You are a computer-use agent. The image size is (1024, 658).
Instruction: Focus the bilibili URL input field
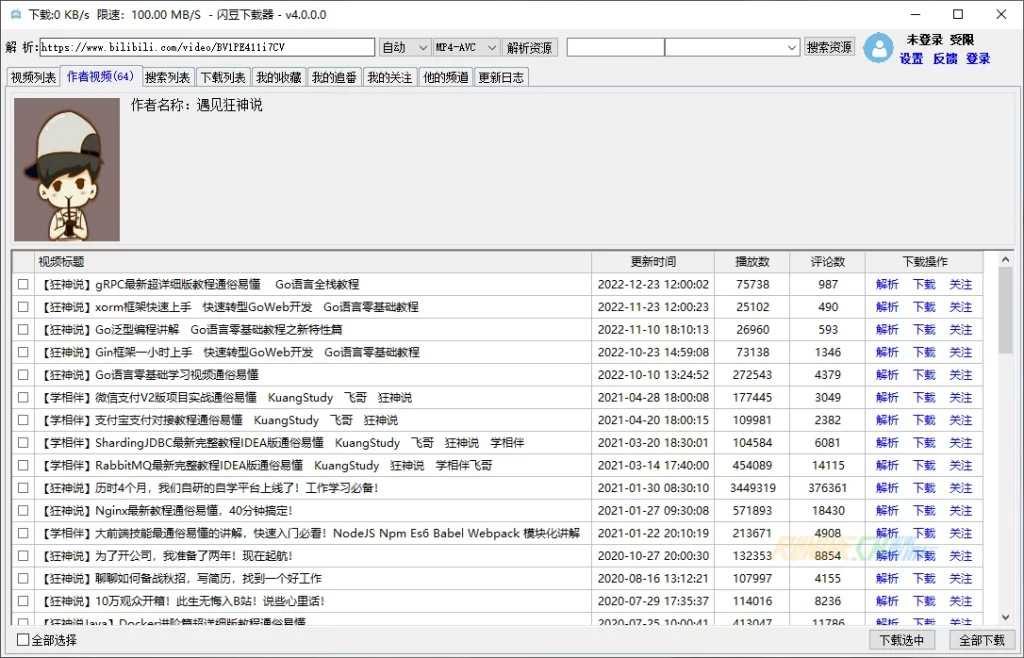(x=206, y=48)
